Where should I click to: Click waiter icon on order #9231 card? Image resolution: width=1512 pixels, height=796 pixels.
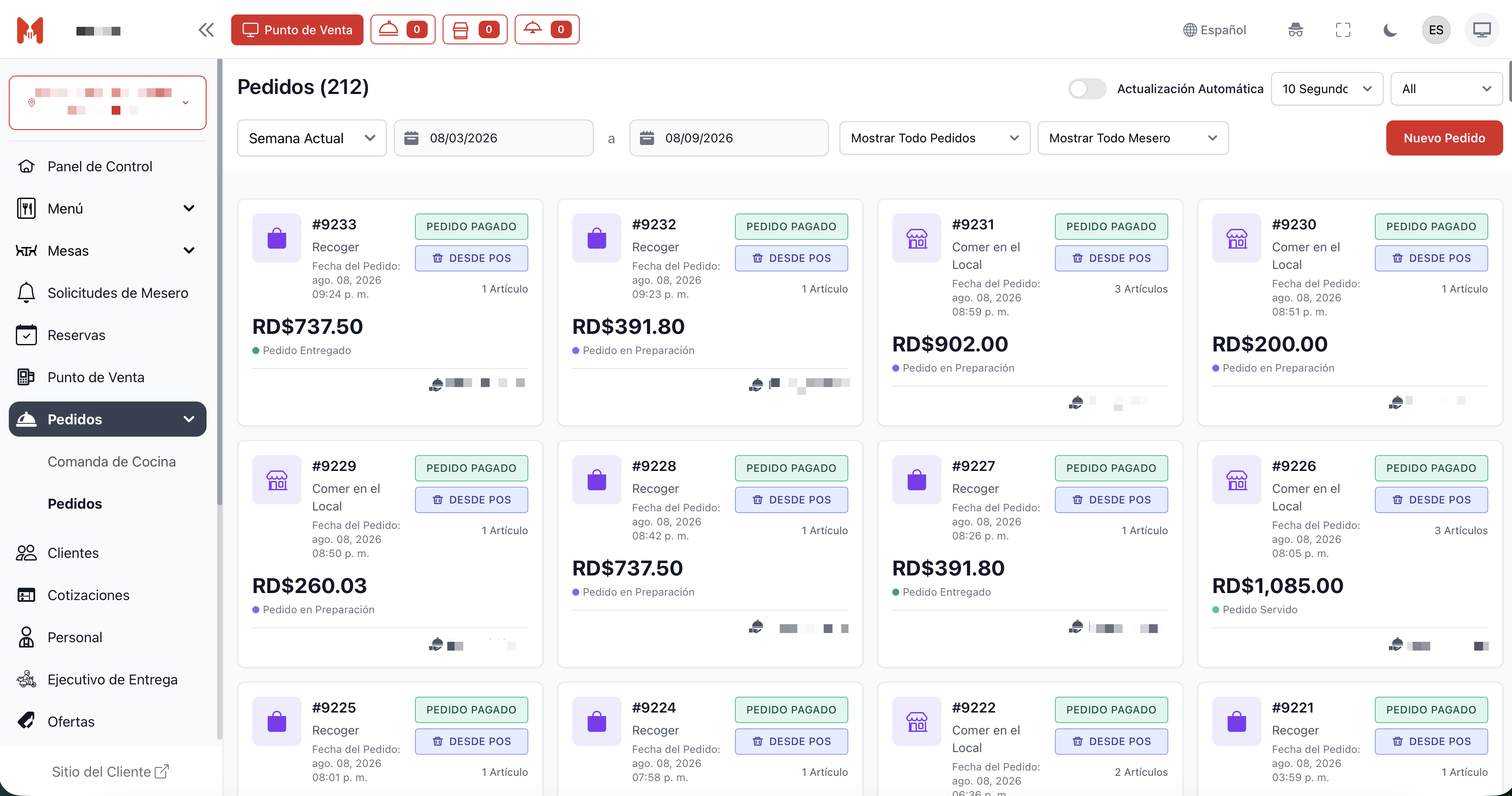[1076, 402]
